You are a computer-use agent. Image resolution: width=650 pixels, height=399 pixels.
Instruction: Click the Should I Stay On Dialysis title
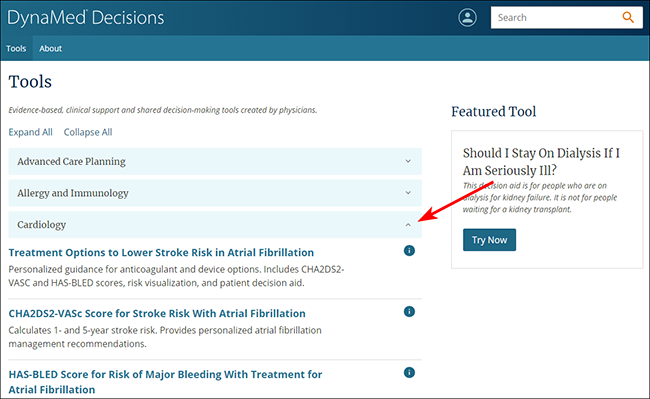[541, 162]
